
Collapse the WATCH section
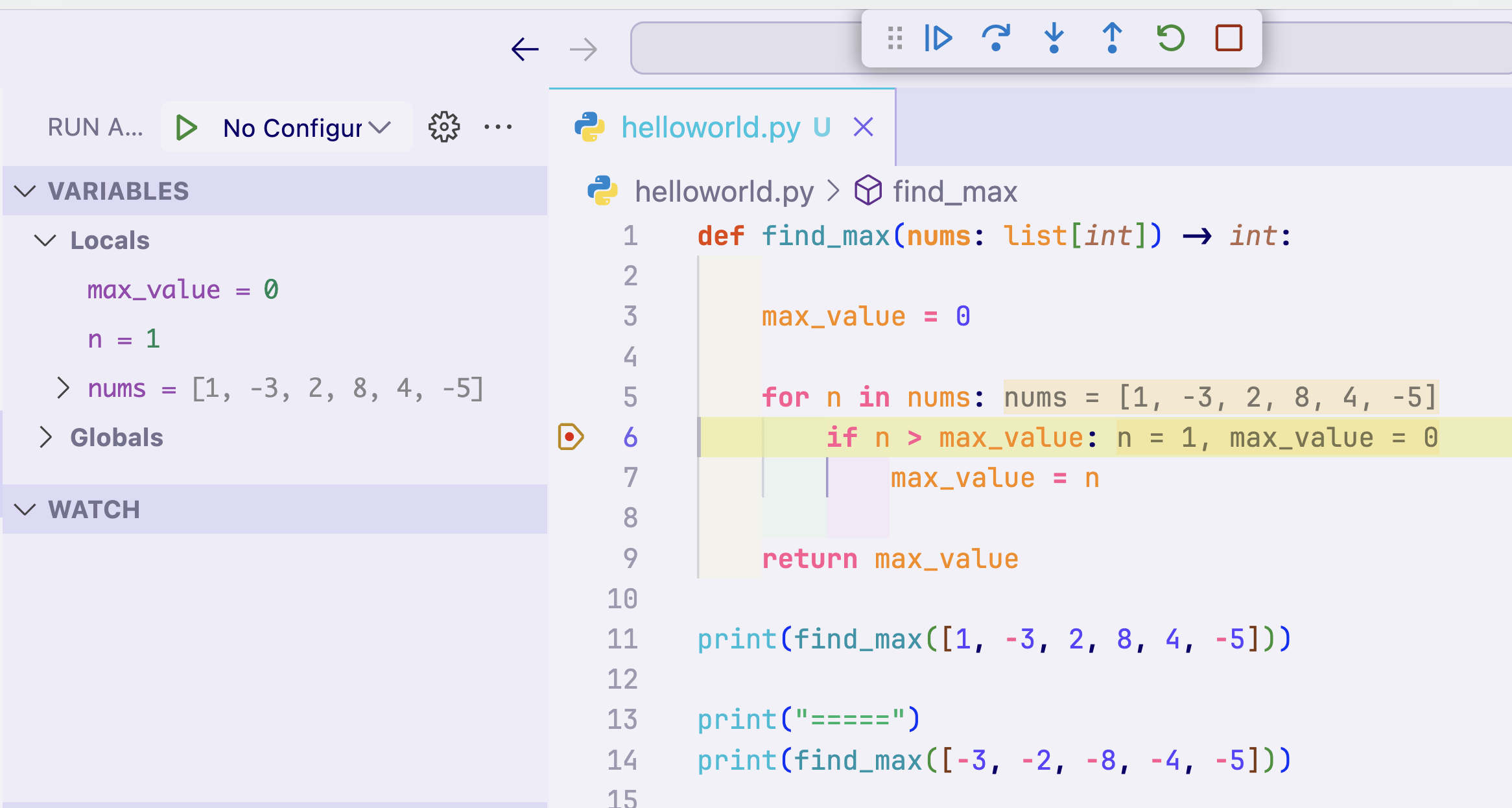click(x=25, y=510)
